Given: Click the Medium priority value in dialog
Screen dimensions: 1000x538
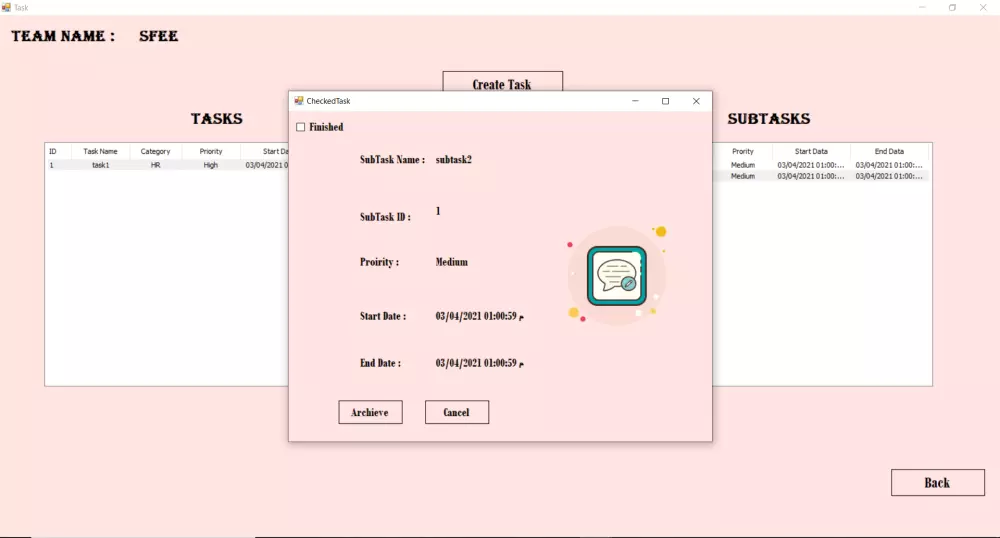Looking at the screenshot, I should (452, 262).
